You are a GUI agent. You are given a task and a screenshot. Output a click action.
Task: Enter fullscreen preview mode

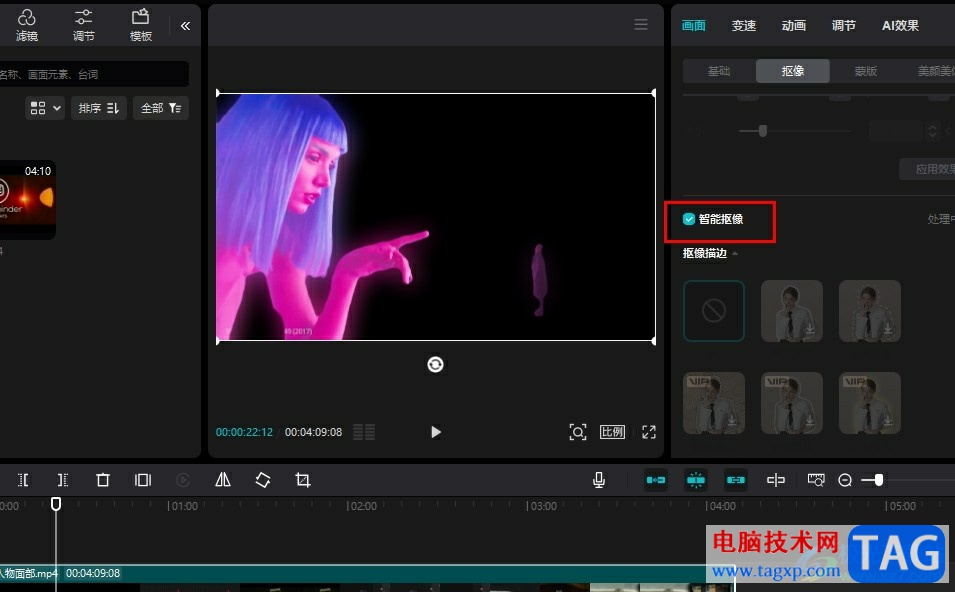coord(649,432)
